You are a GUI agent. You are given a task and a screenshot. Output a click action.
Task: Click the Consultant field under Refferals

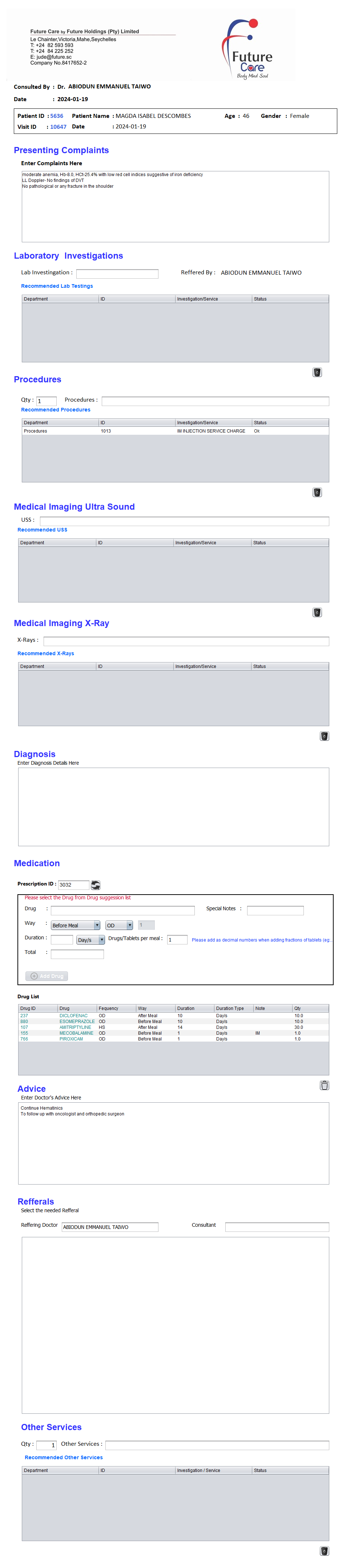point(277,1226)
